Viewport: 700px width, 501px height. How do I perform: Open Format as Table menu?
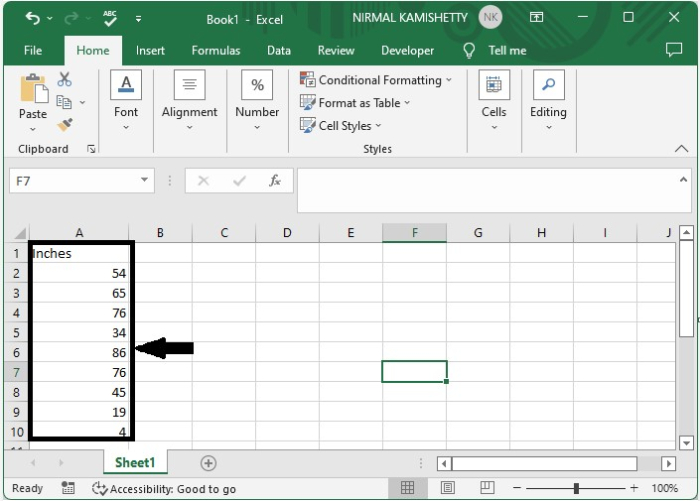tap(355, 103)
